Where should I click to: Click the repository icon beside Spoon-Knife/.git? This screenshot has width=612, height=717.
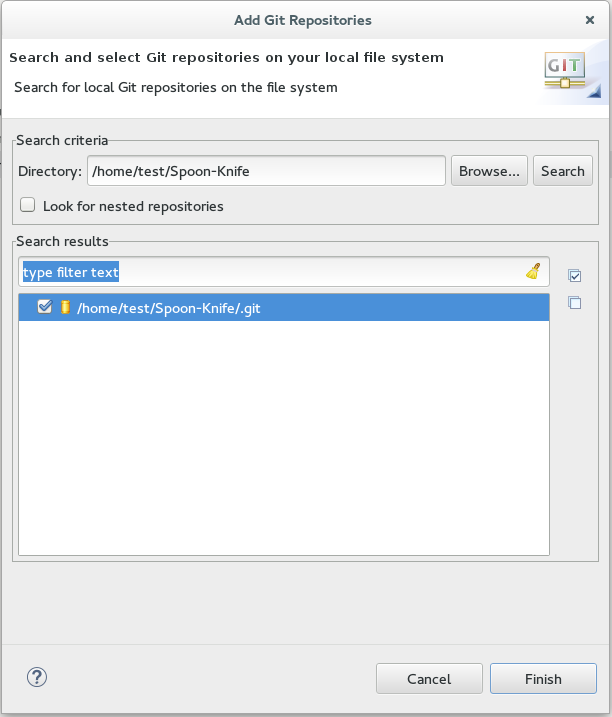[x=65, y=307]
